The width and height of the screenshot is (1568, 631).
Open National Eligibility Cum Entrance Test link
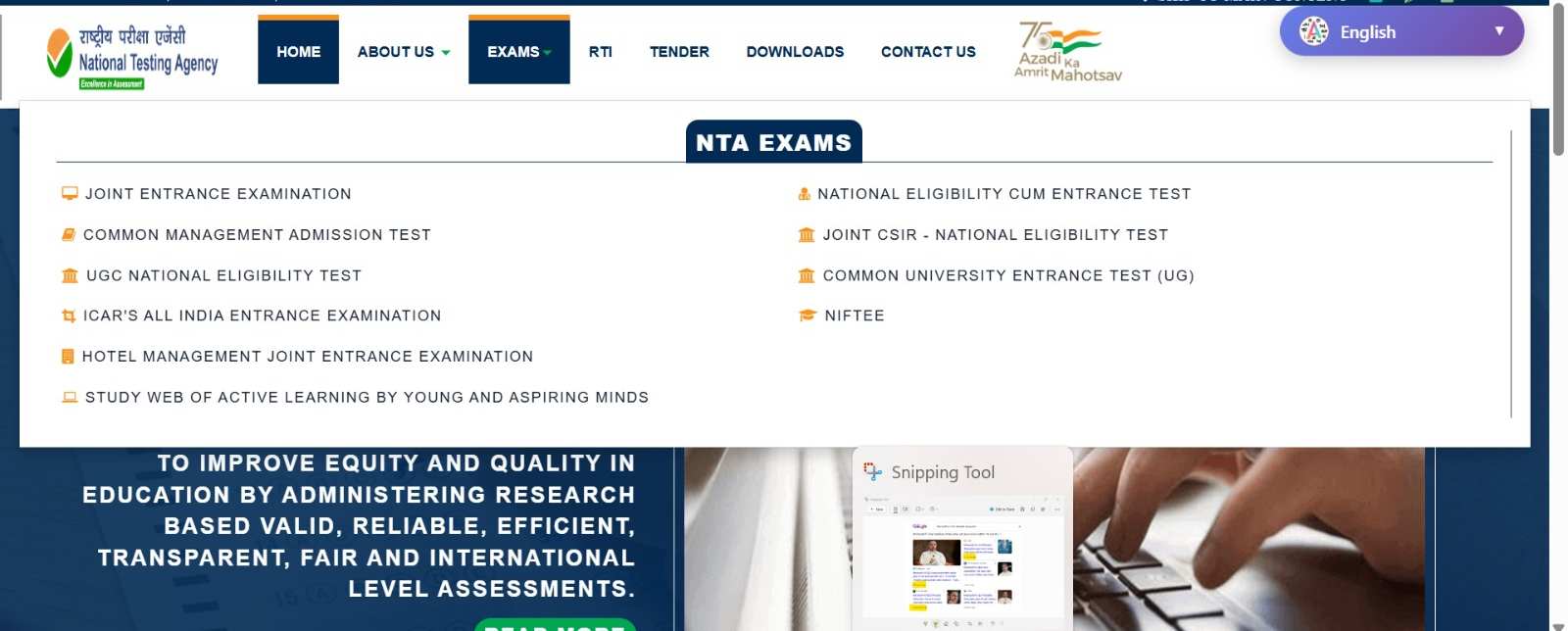(x=1004, y=194)
